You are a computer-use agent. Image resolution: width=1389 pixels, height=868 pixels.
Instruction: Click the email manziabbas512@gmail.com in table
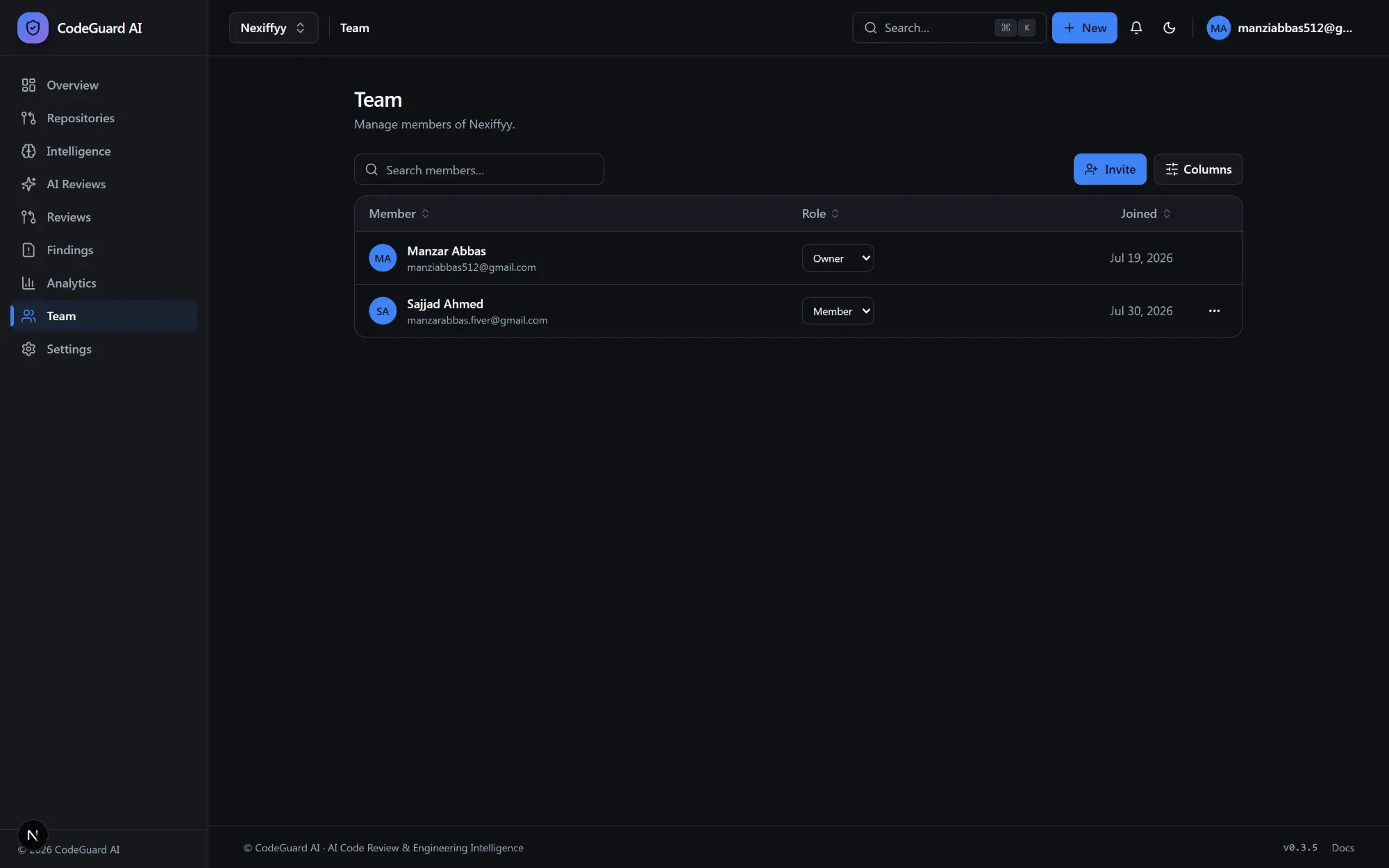[472, 267]
